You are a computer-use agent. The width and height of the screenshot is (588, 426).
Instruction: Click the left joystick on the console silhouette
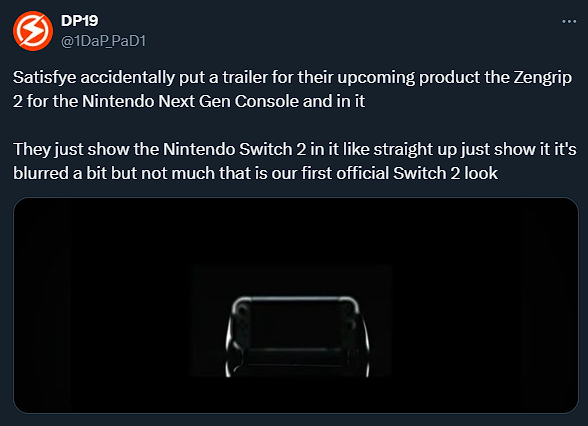click(241, 310)
